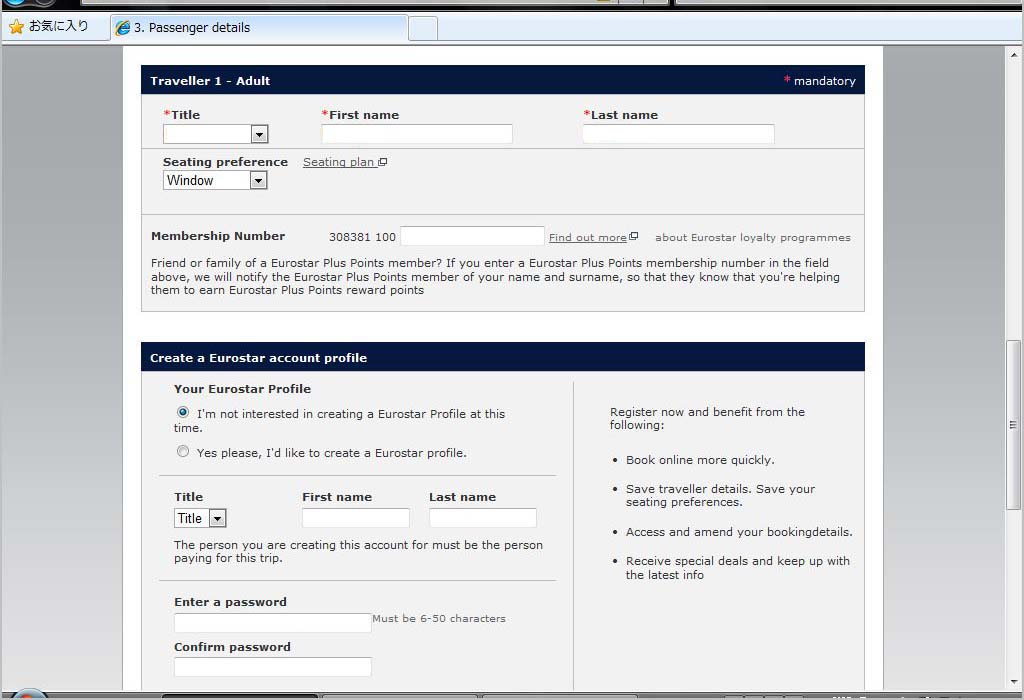Switch to the "3. Passenger details" tab
Screen dimensions: 1024x700
(260, 28)
